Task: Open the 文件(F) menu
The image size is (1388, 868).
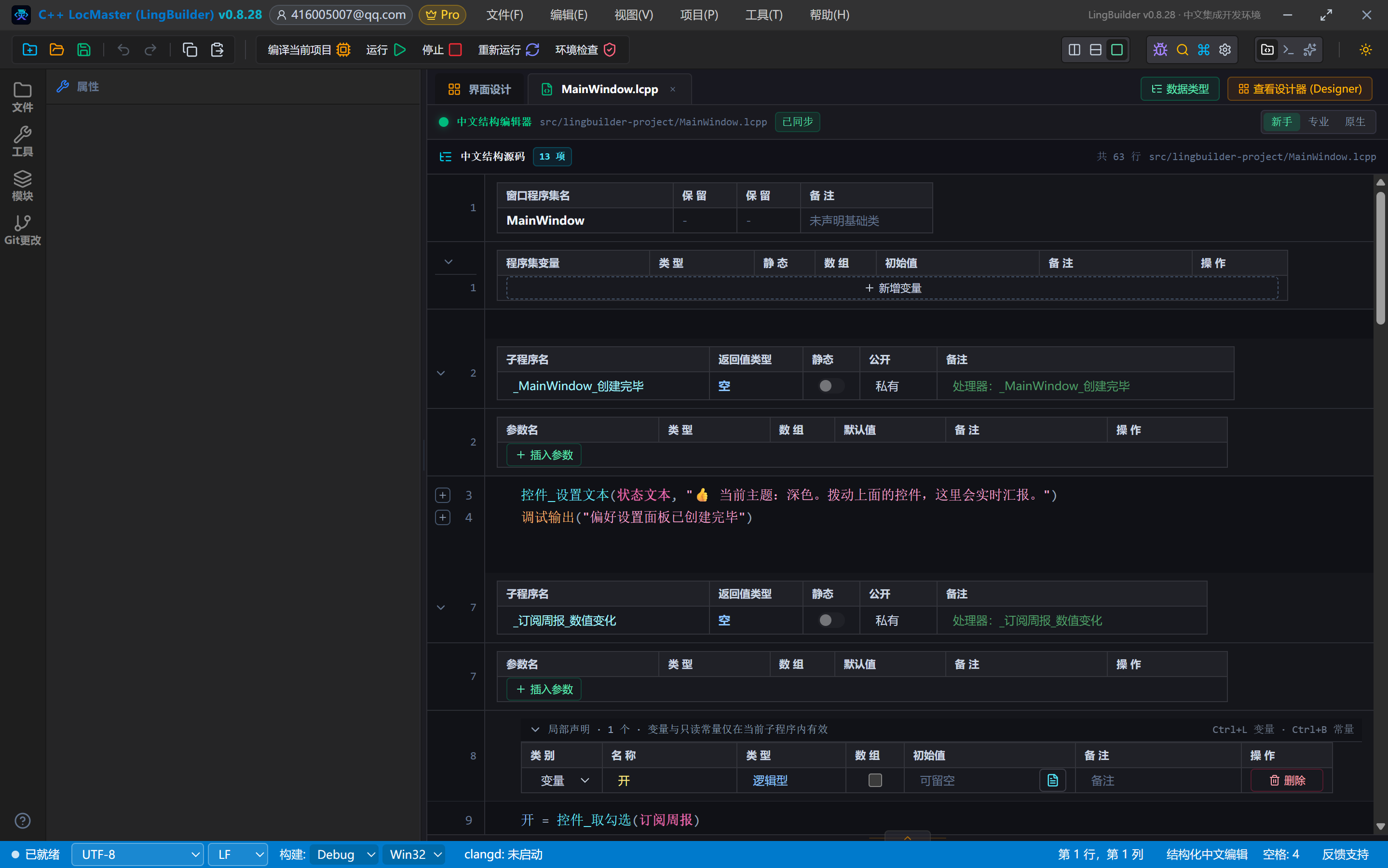Action: tap(504, 14)
